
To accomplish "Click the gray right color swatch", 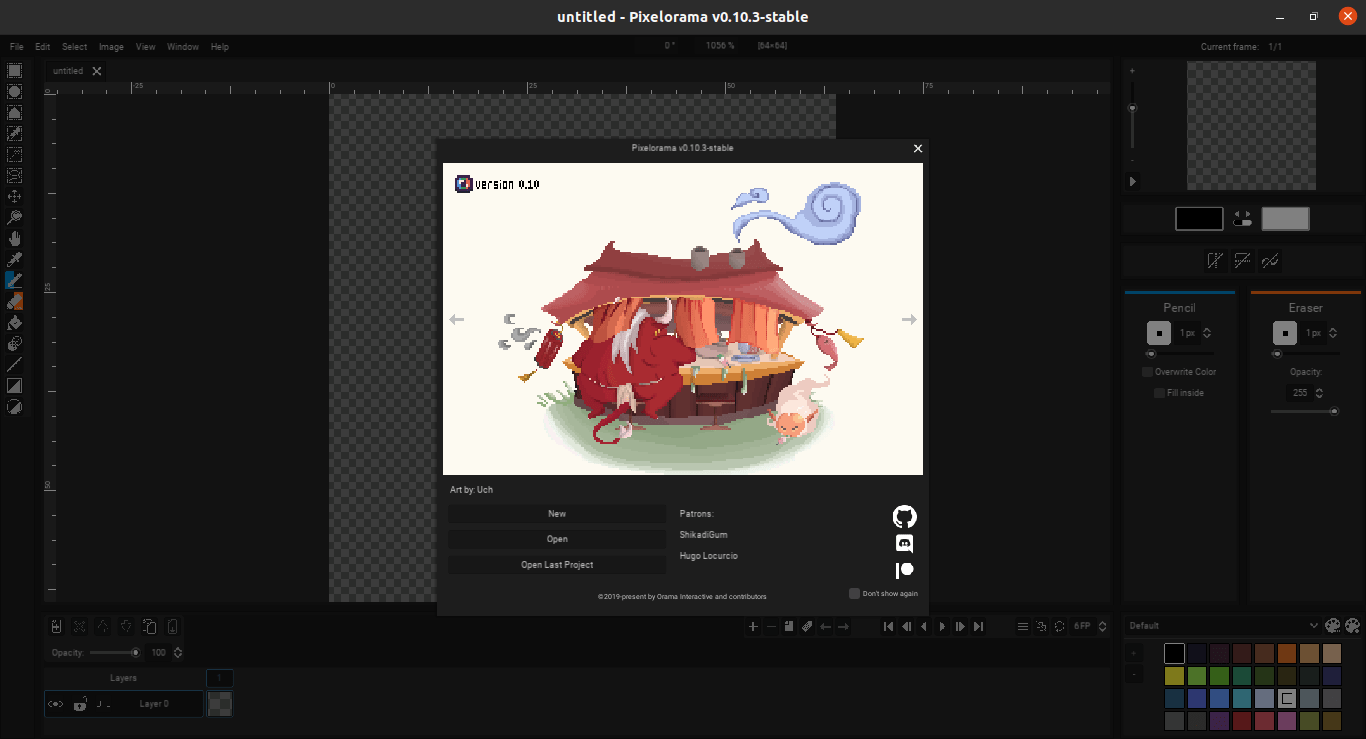I will click(1286, 219).
